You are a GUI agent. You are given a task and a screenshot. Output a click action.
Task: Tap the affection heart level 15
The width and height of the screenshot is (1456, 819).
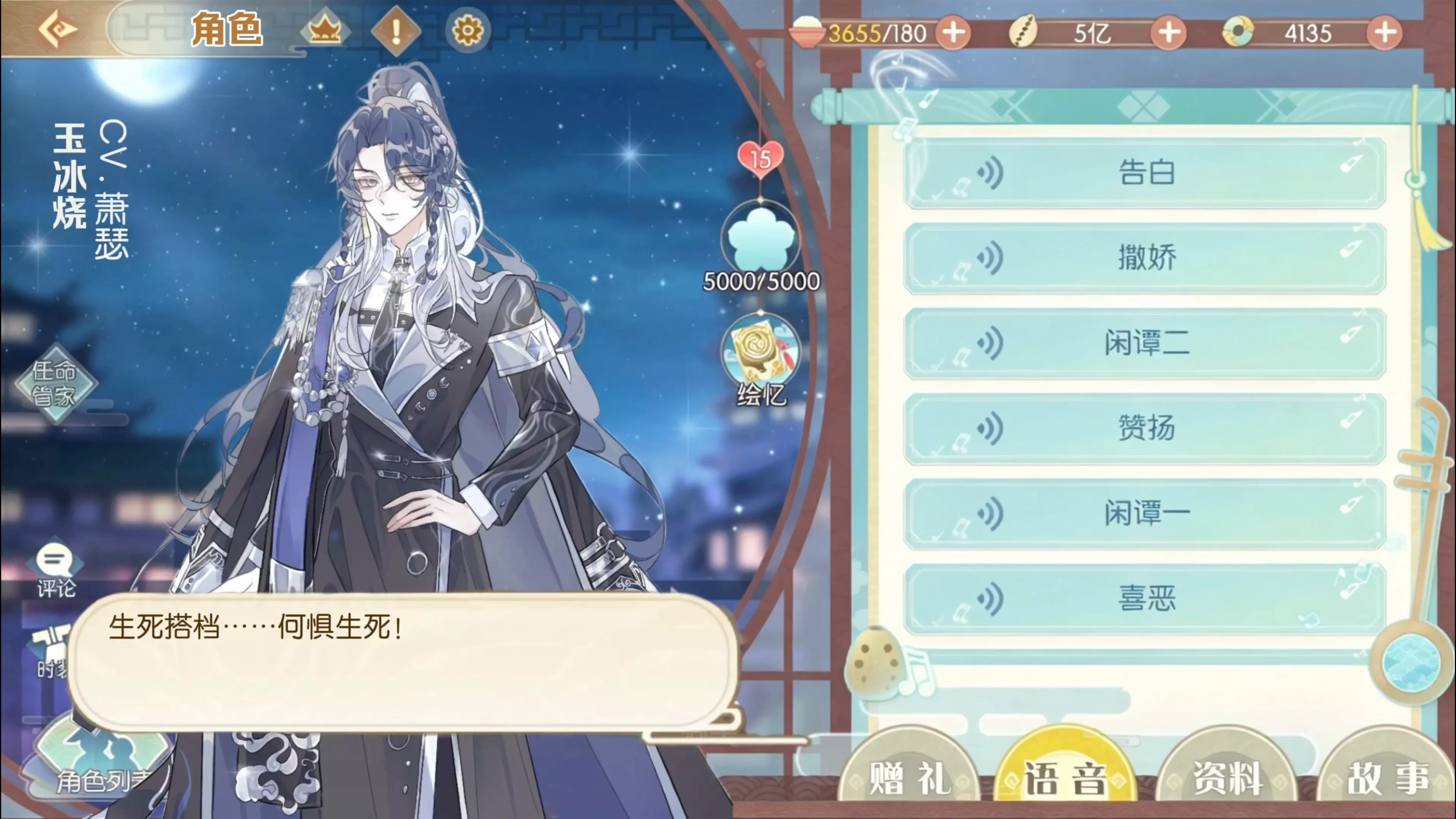pyautogui.click(x=760, y=159)
